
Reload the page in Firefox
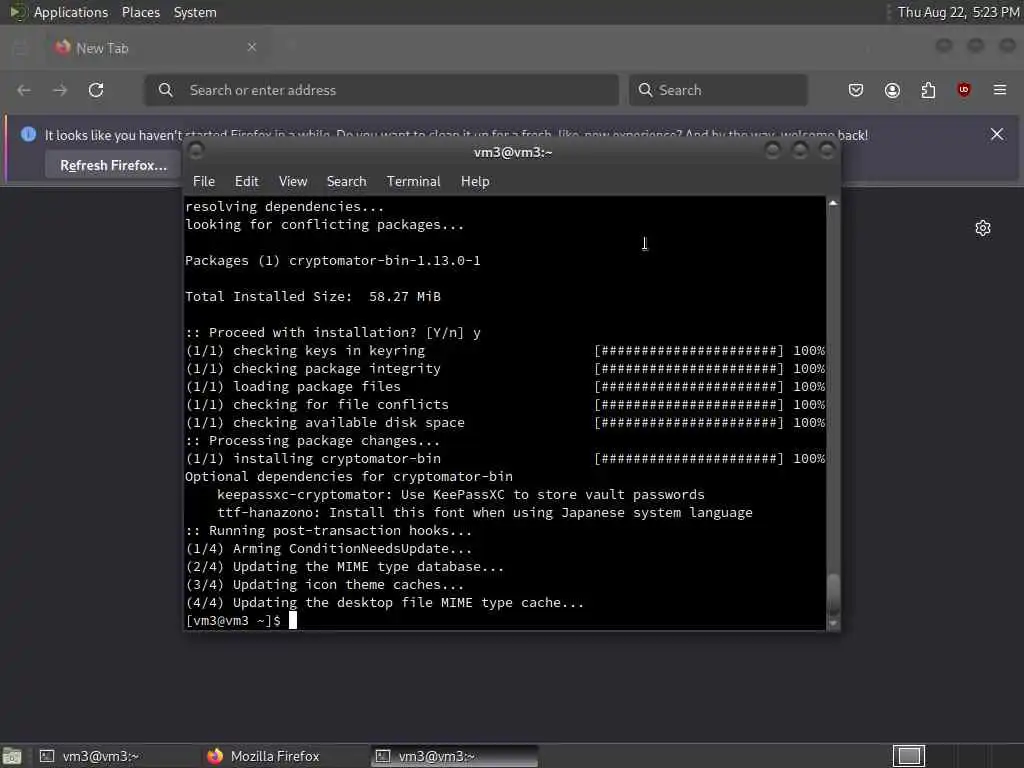pyautogui.click(x=96, y=90)
